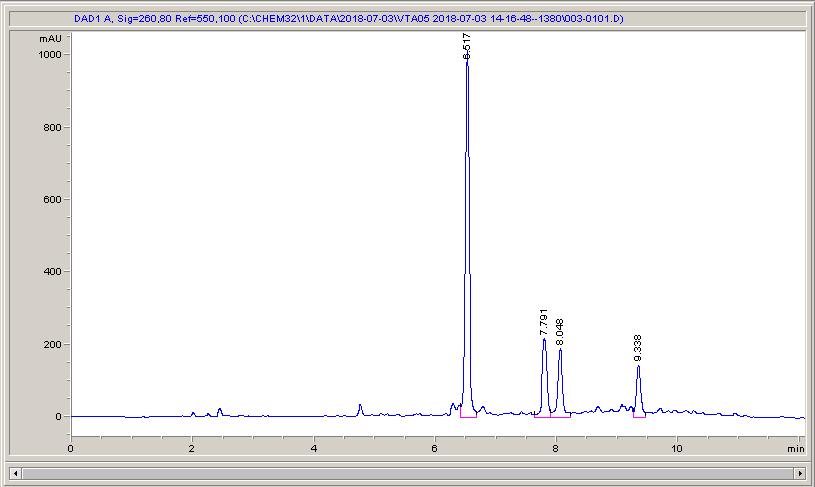This screenshot has height=487, width=815.
Task: Click the horizontal scrollbar track
Action: pyautogui.click(x=408, y=473)
